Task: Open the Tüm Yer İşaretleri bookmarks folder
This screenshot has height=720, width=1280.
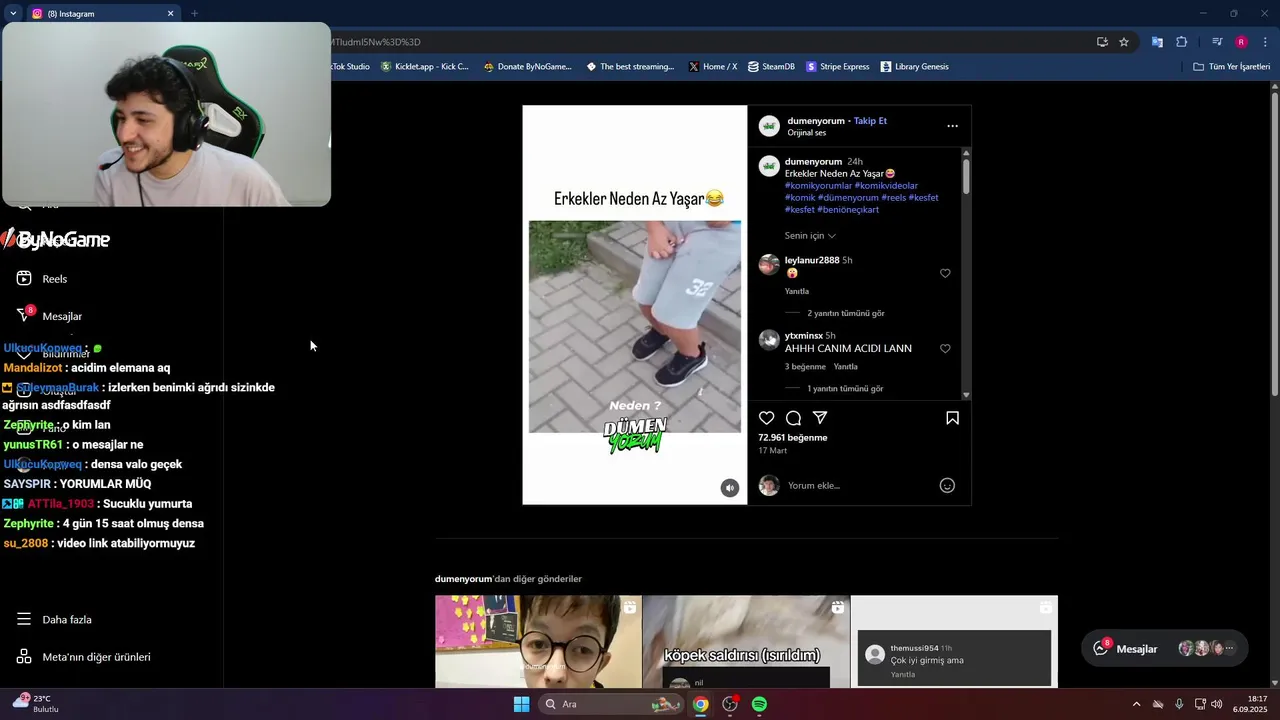Action: coord(1232,67)
